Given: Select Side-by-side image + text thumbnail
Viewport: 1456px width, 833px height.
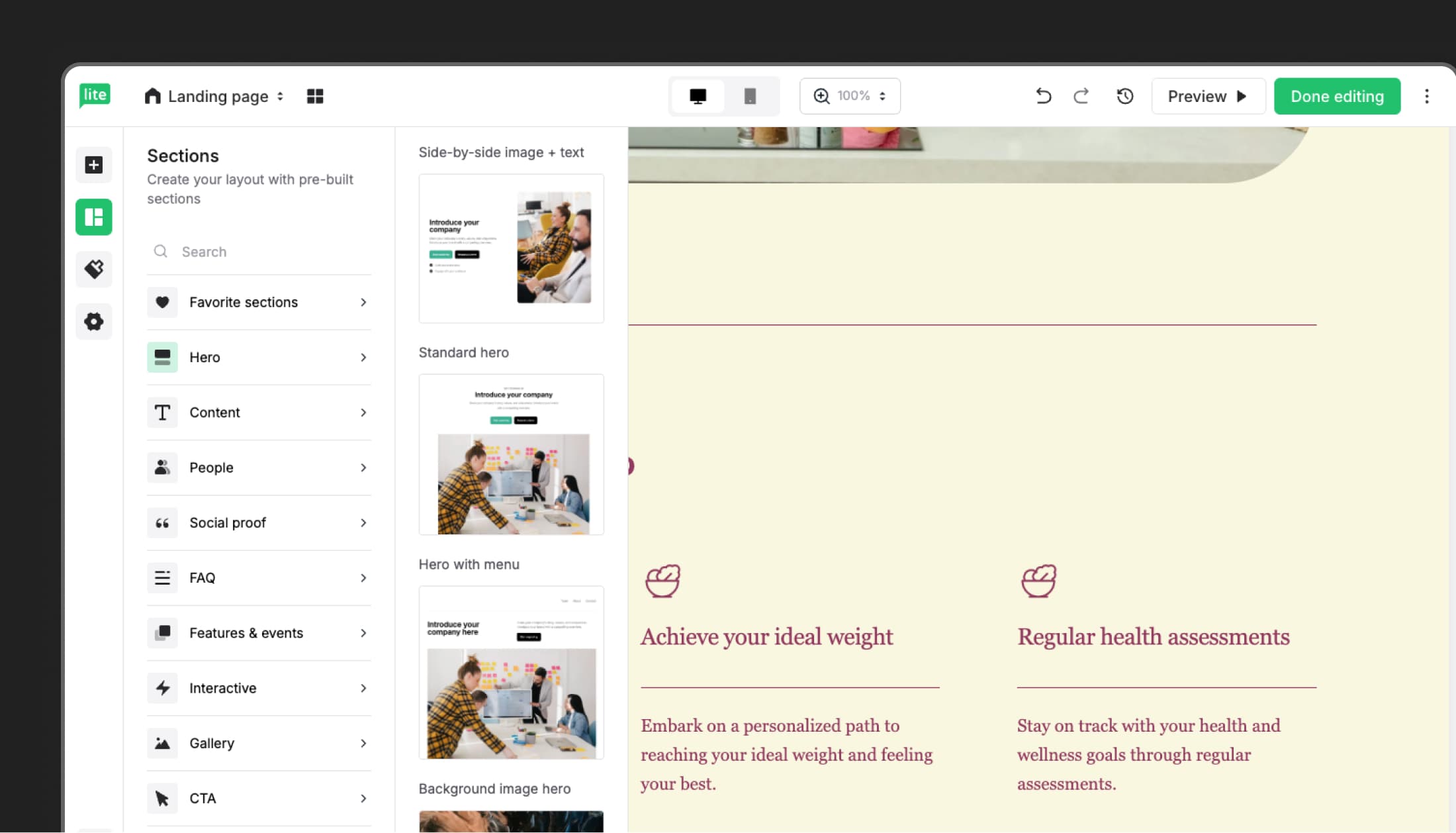Looking at the screenshot, I should 511,248.
